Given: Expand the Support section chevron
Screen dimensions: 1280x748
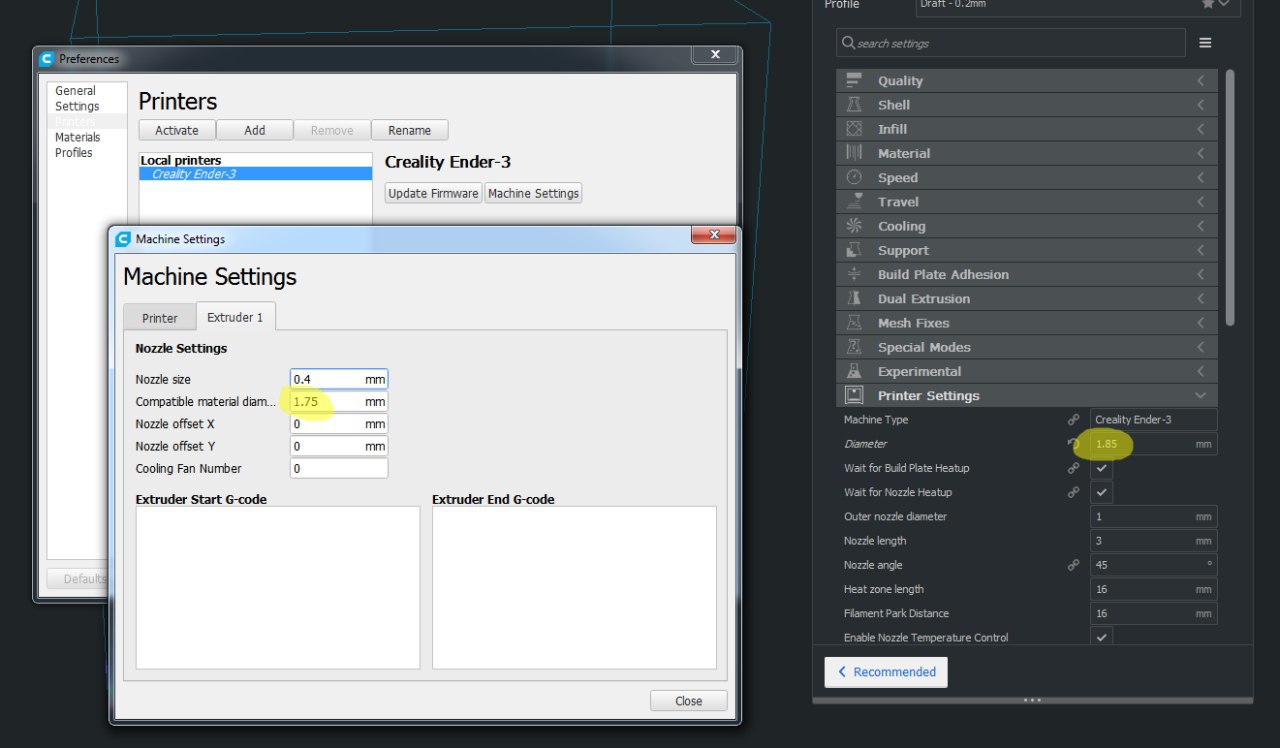Looking at the screenshot, I should (x=1201, y=250).
